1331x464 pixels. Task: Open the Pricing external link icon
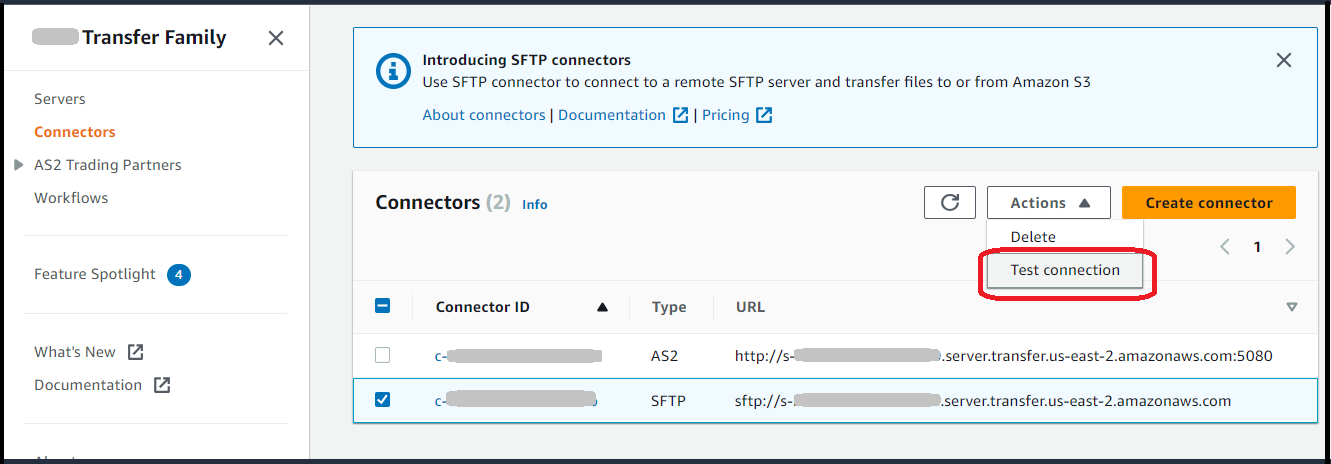point(764,115)
